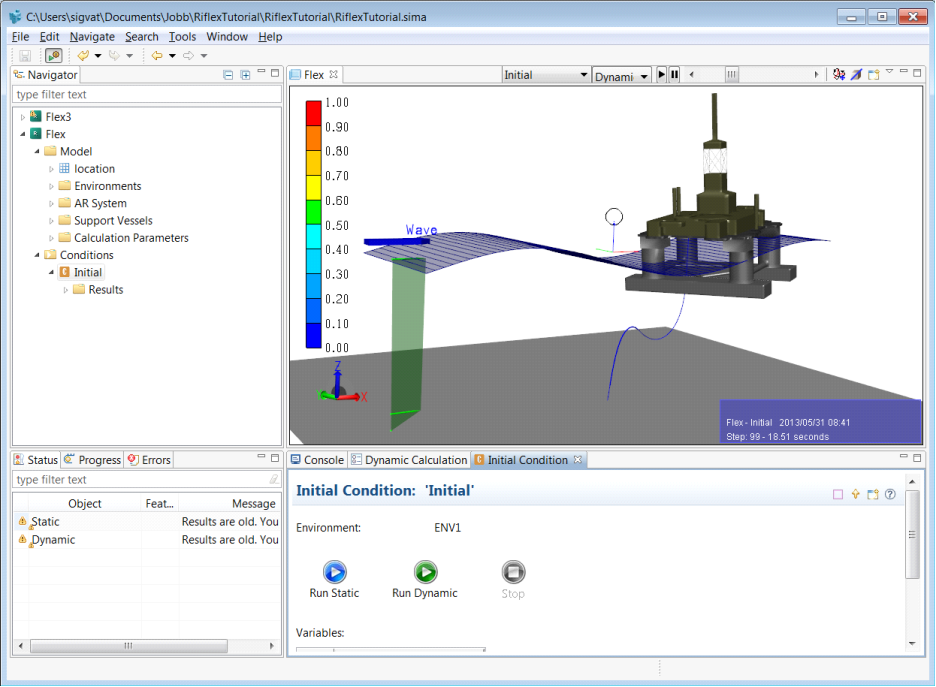Click the Run Static blue play icon
This screenshot has height=687, width=936.
point(334,572)
